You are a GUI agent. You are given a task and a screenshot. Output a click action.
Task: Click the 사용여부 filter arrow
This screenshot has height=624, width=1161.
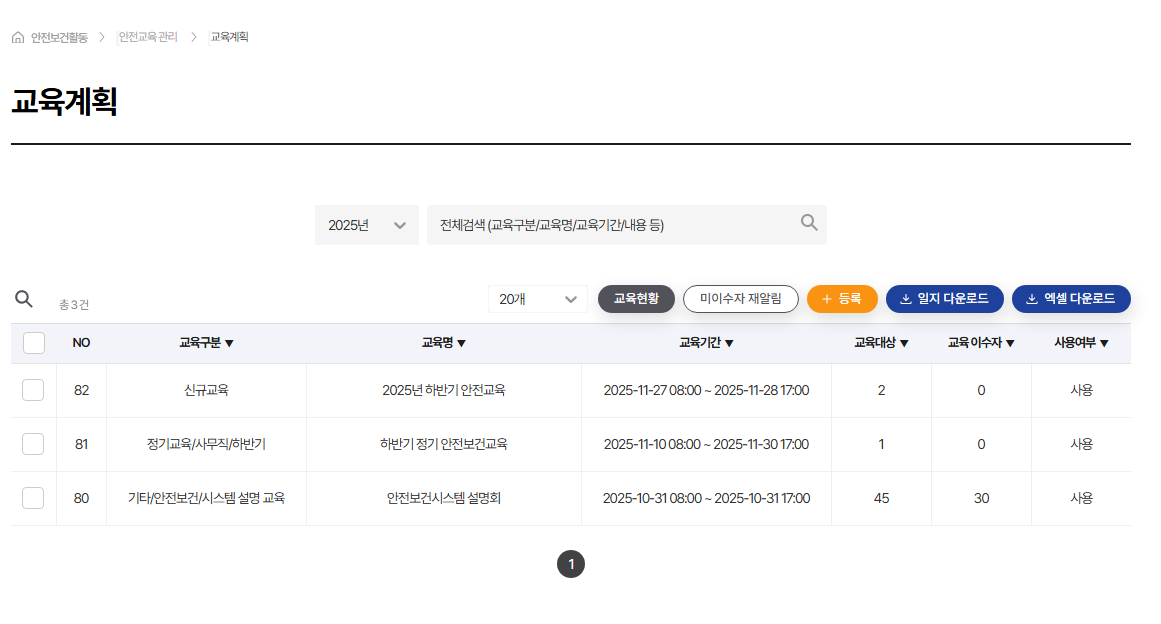1104,344
